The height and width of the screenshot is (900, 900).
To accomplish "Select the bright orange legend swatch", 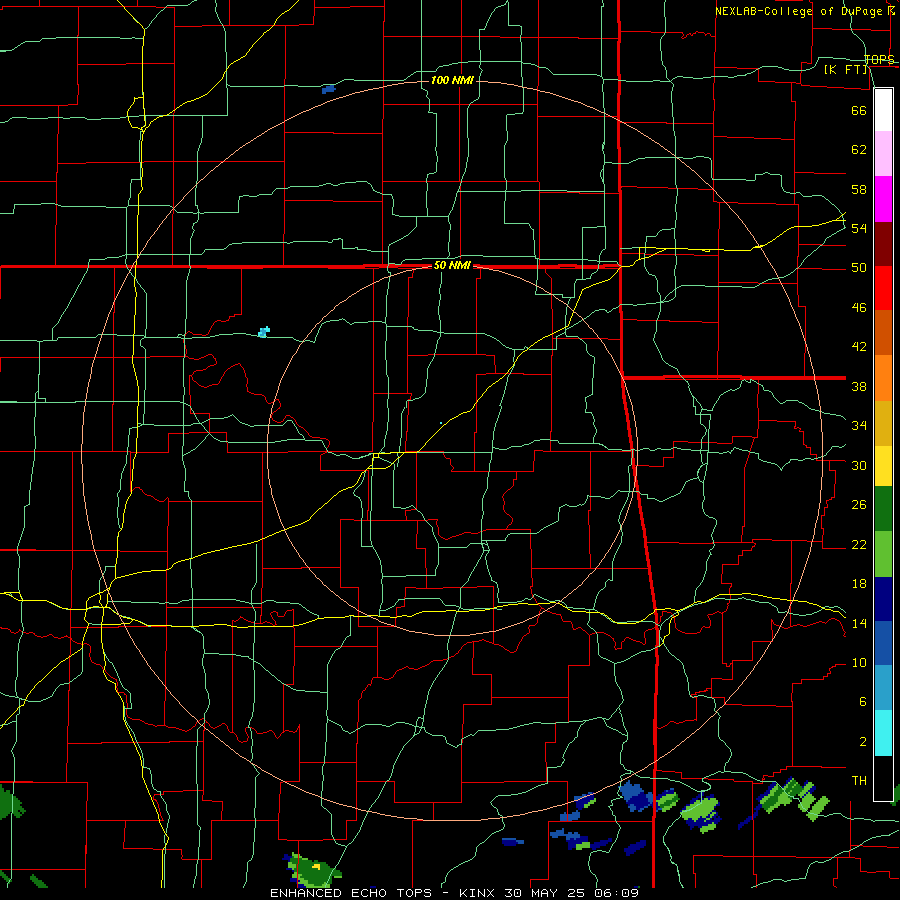I will [883, 377].
